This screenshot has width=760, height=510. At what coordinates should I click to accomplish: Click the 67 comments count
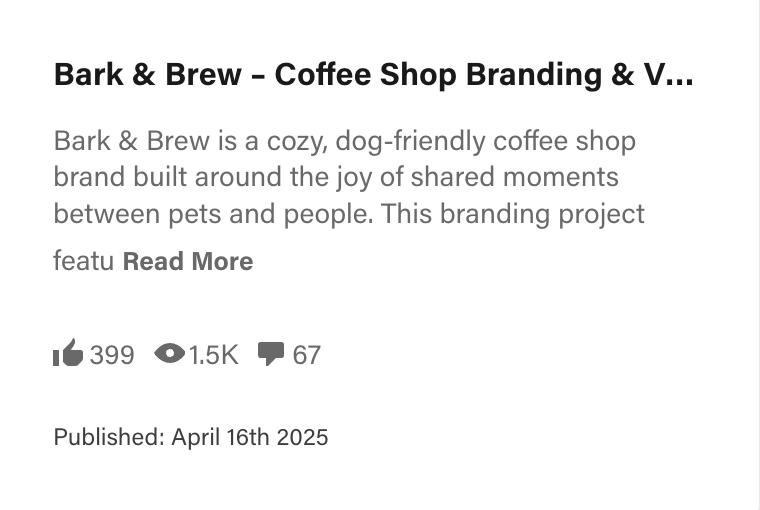point(307,355)
